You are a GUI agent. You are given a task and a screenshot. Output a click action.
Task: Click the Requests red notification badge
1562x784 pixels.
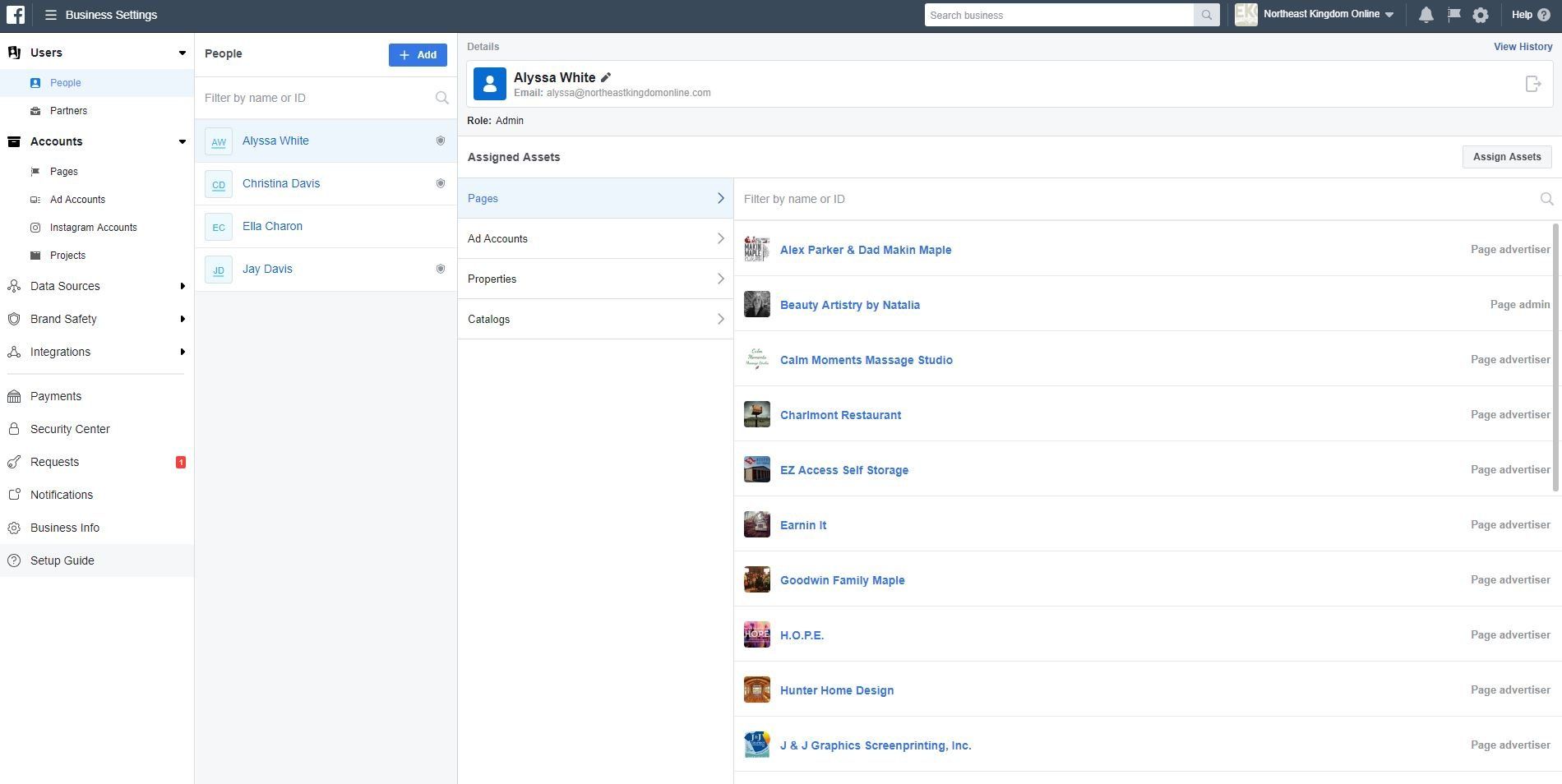pyautogui.click(x=181, y=462)
